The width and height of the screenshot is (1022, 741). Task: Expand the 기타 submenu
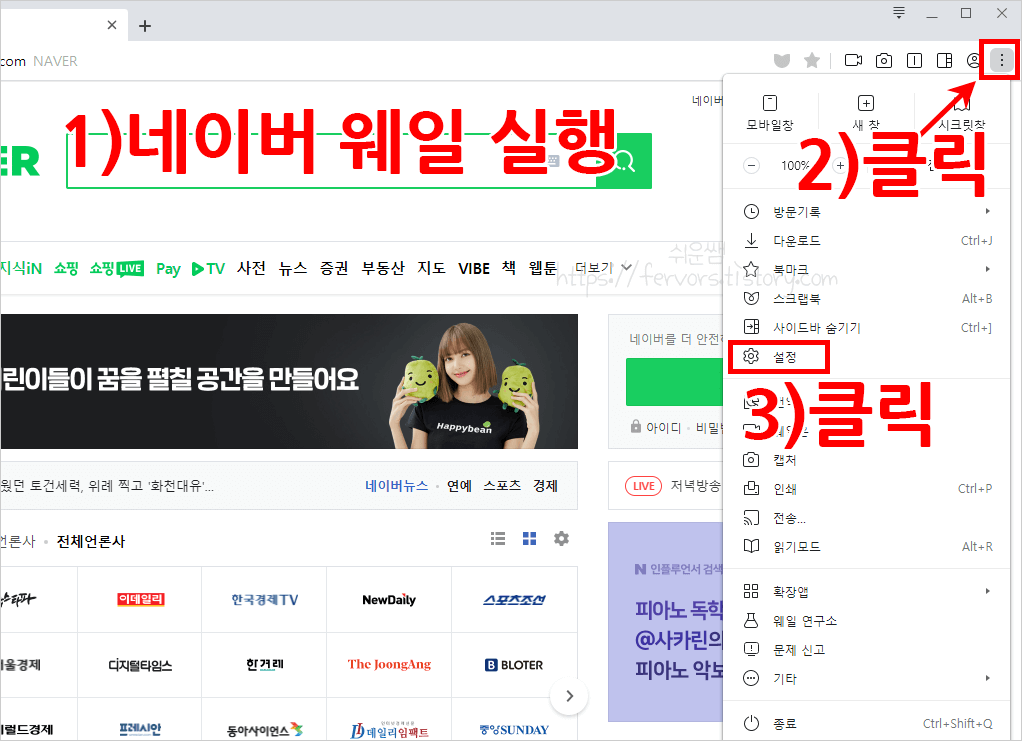(x=867, y=678)
